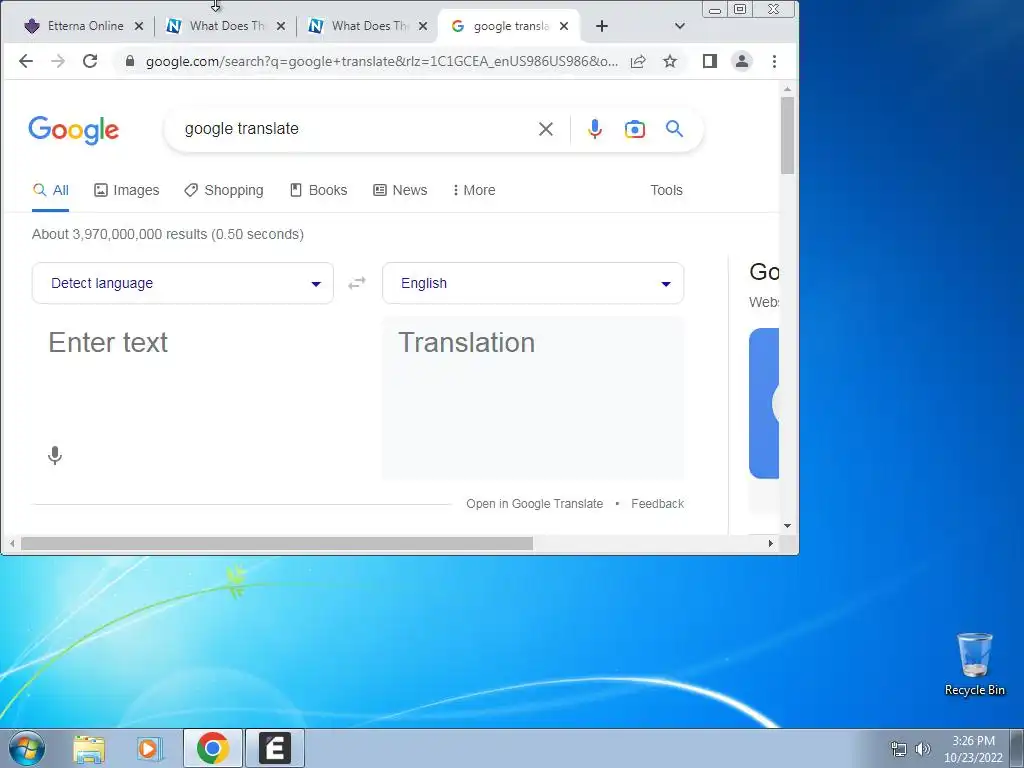Open the Chrome profile avatar
This screenshot has height=768, width=1024.
tap(742, 61)
